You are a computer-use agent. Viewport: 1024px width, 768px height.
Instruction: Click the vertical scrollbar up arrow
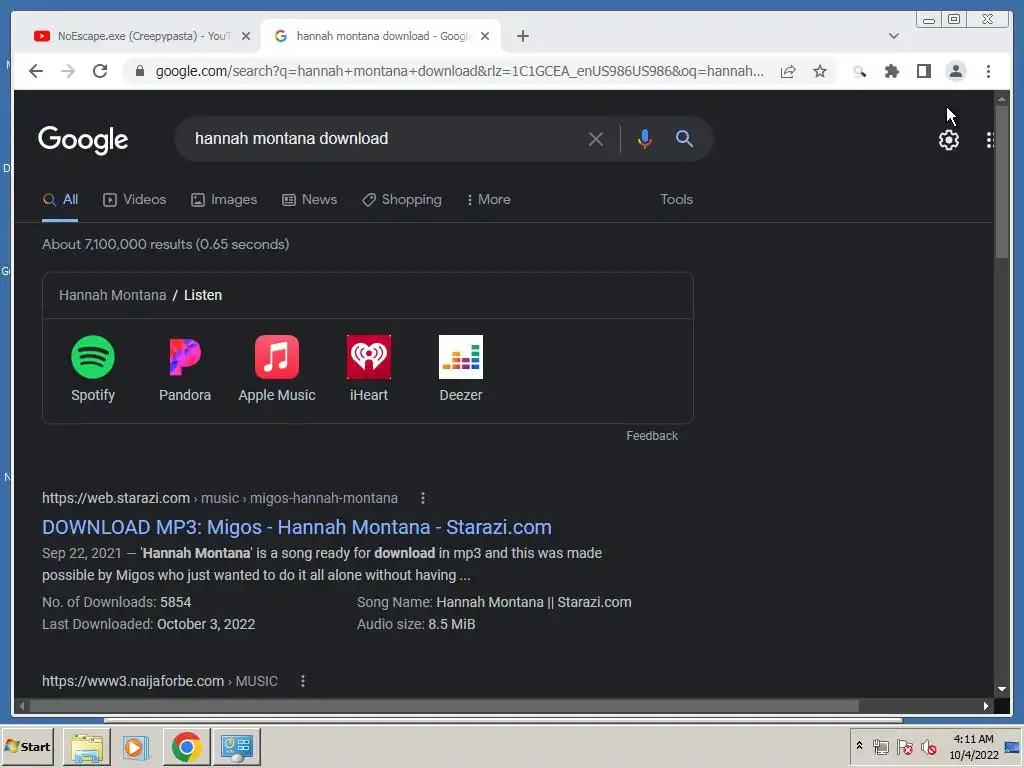[x=1002, y=99]
